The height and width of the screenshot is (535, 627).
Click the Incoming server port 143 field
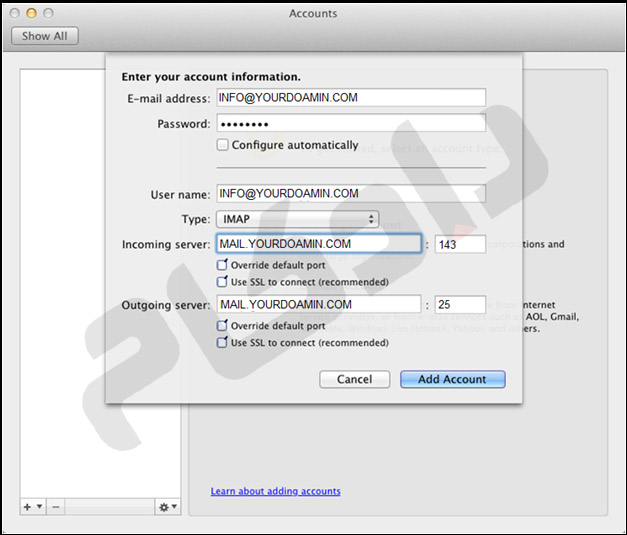point(460,244)
